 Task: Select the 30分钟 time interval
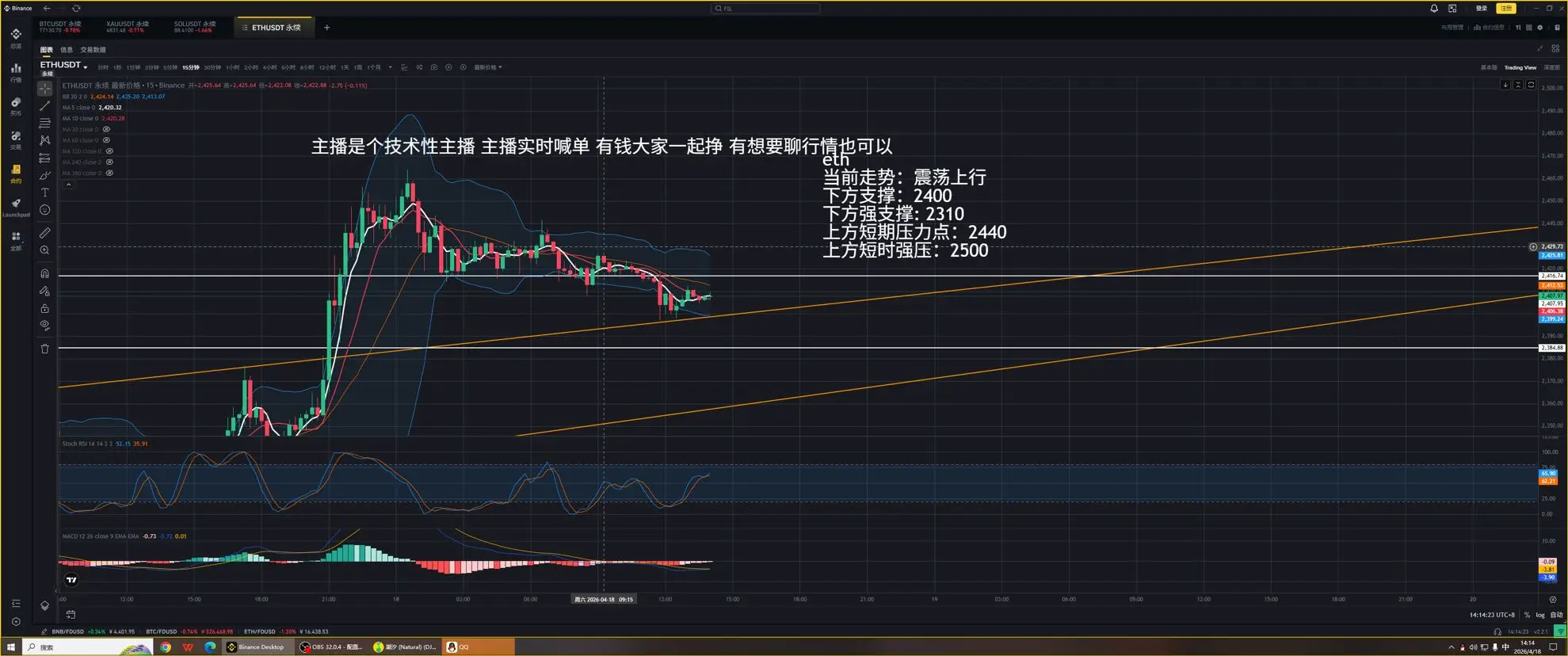212,67
